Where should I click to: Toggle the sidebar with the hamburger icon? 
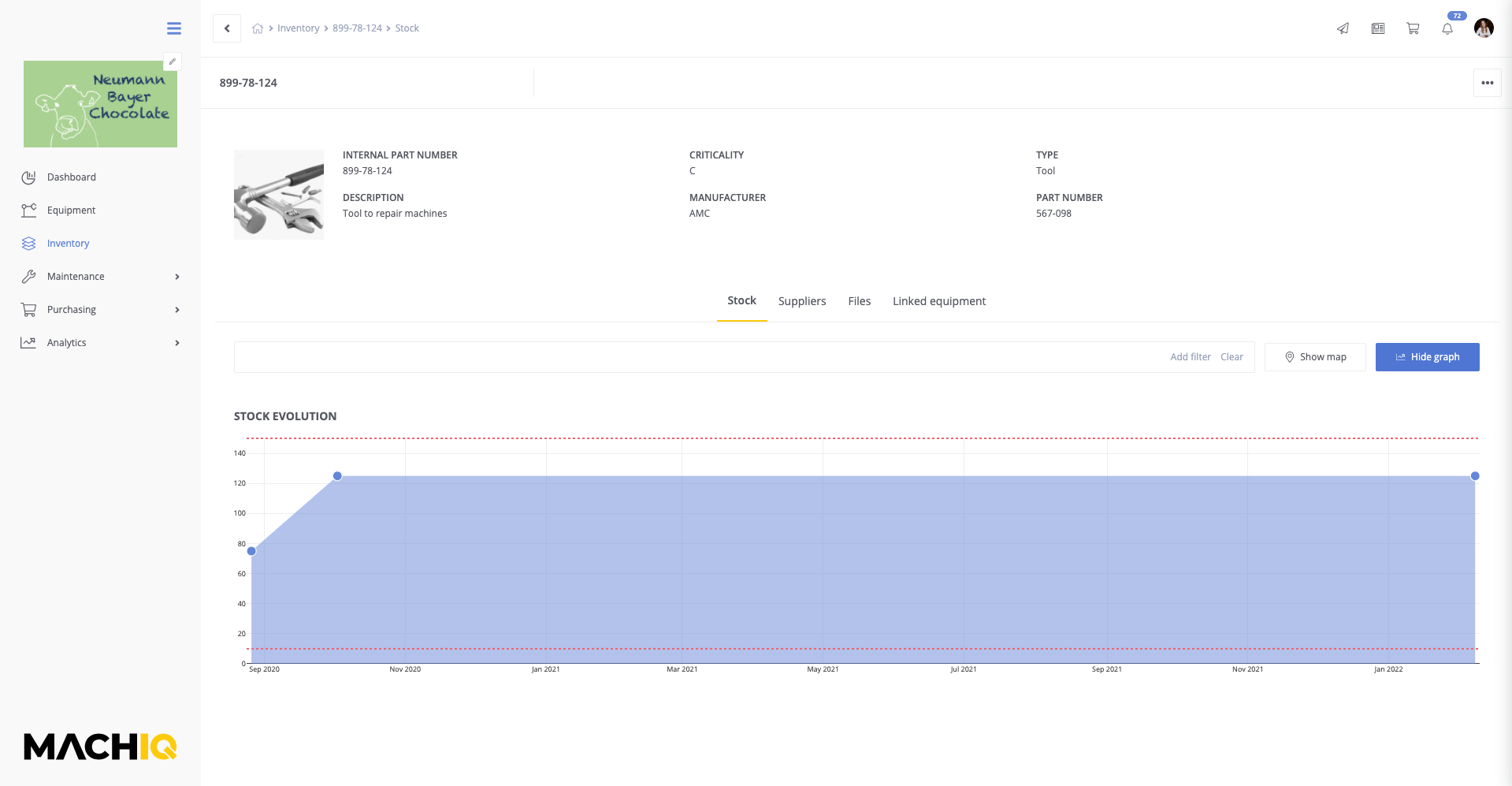point(173,28)
